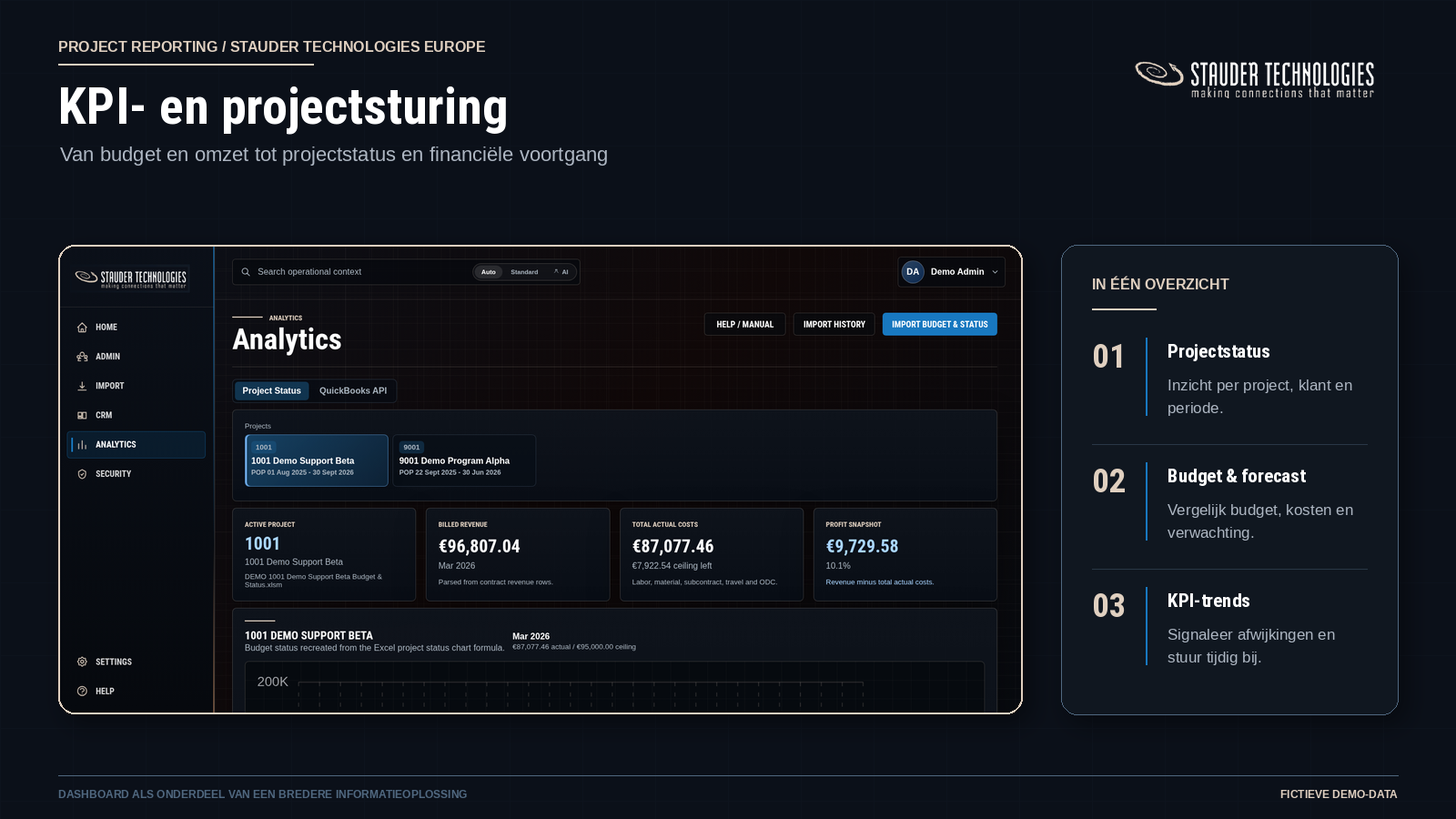
Task: Click the KPI-trends heading
Action: click(x=1208, y=601)
